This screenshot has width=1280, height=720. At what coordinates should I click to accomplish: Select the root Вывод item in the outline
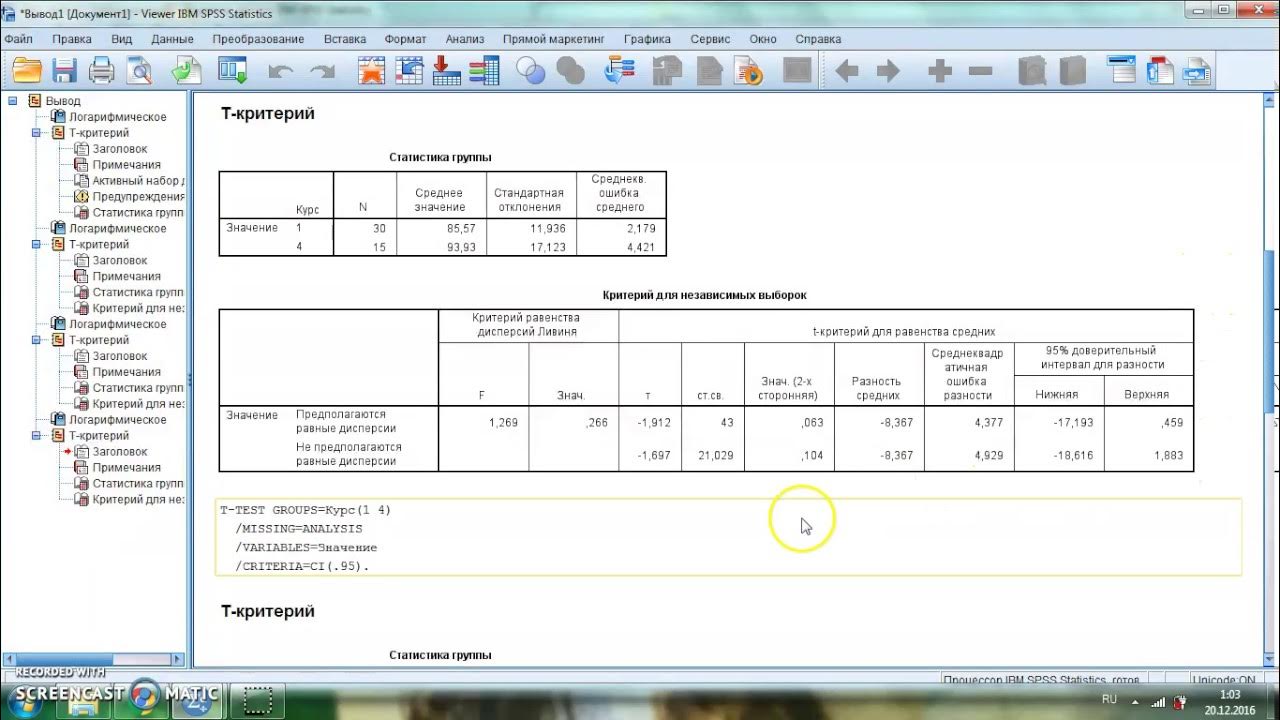(63, 101)
